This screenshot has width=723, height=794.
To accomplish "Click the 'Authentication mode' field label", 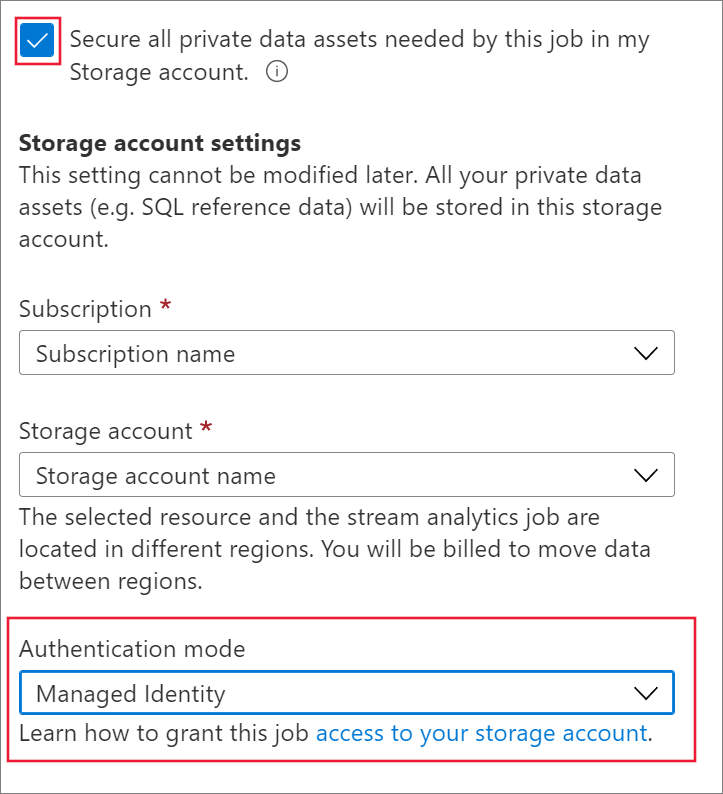I will (132, 649).
